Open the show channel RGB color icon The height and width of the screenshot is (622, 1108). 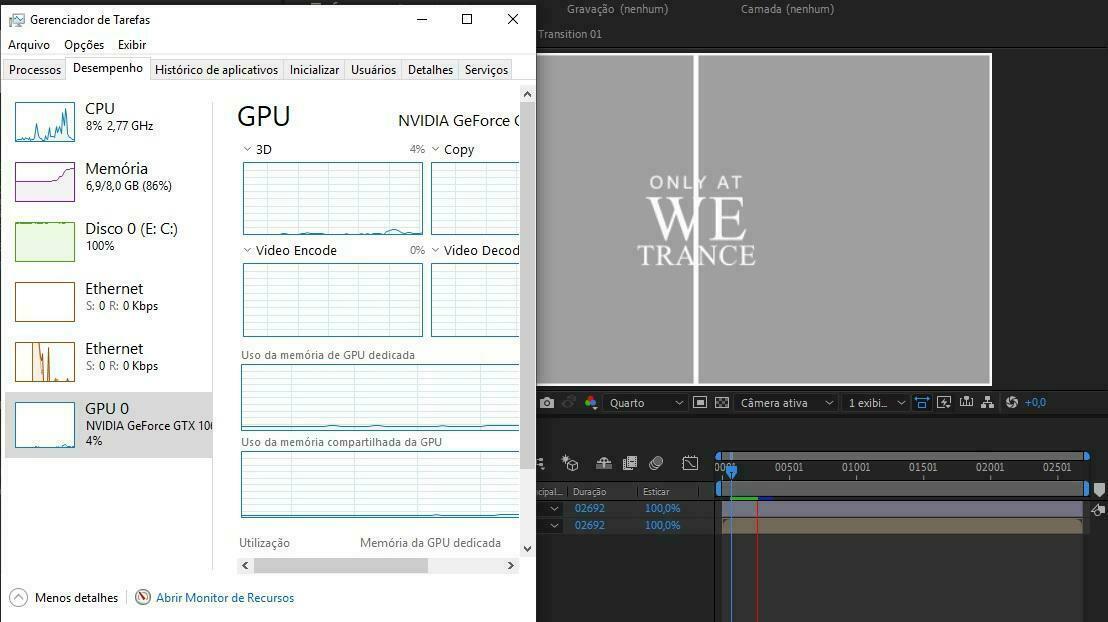coord(591,403)
